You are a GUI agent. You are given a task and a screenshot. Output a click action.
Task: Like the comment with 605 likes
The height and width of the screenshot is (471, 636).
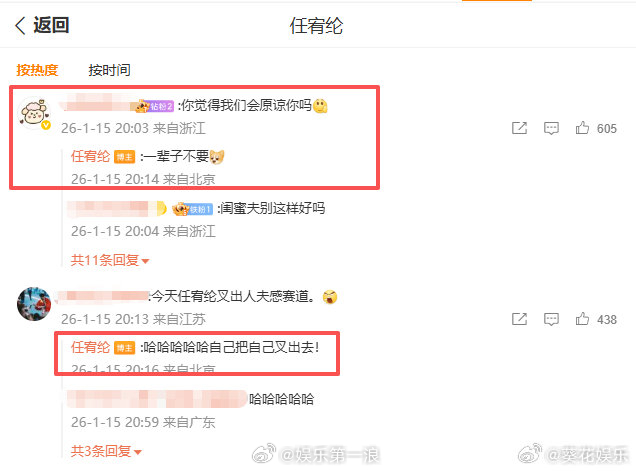point(582,128)
